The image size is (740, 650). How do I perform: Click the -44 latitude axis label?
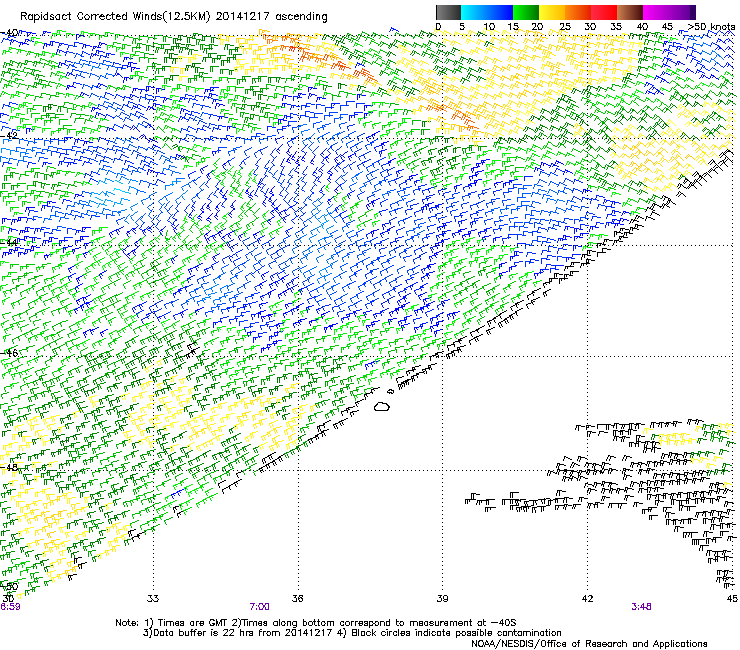(x=9, y=242)
